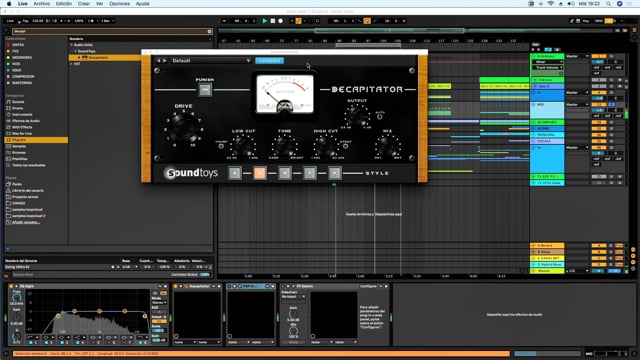The image size is (640, 360).
Task: Select style N on Decapitator
Action: tap(284, 173)
